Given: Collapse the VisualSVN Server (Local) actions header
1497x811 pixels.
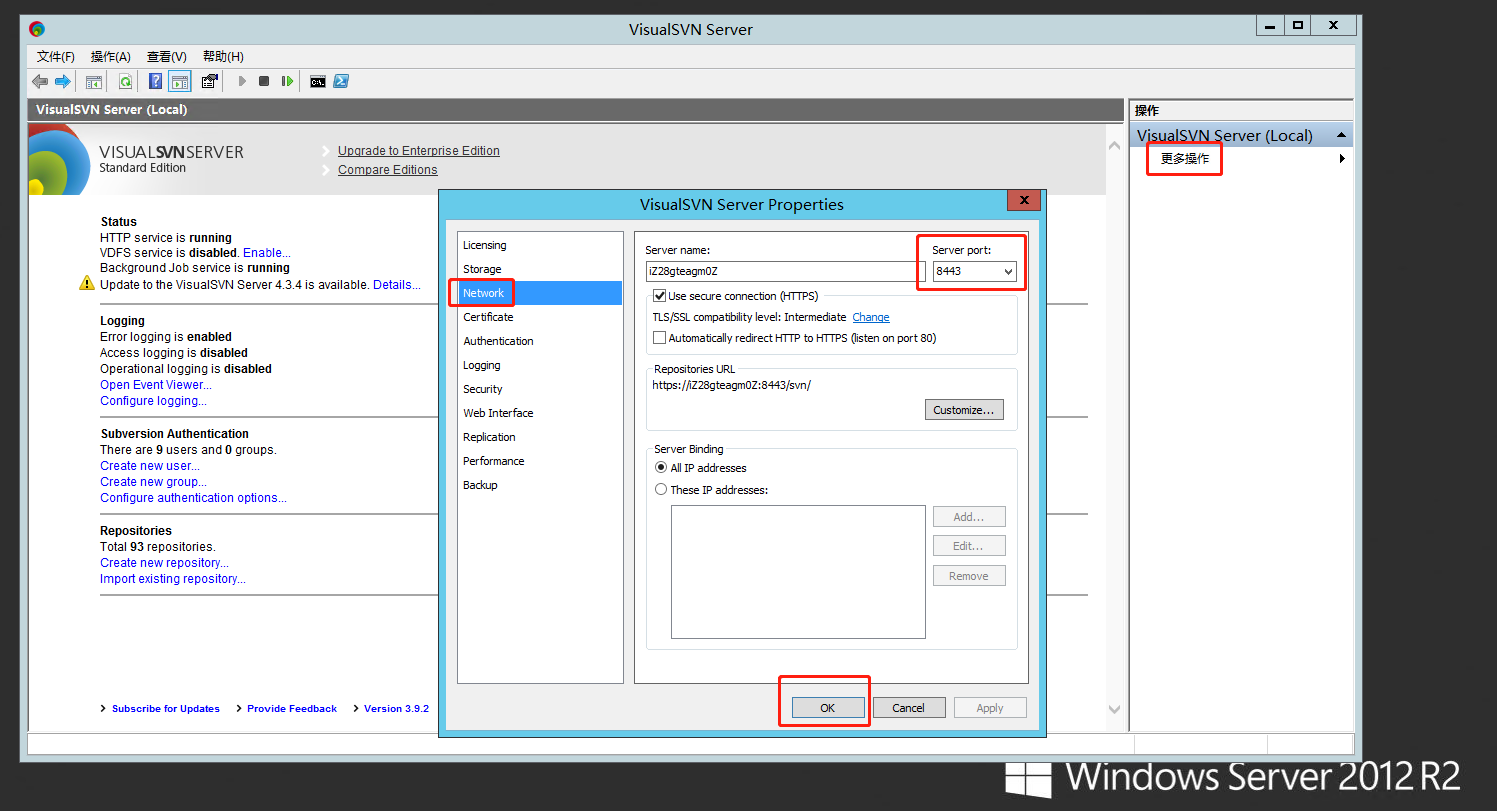Looking at the screenshot, I should click(1341, 135).
